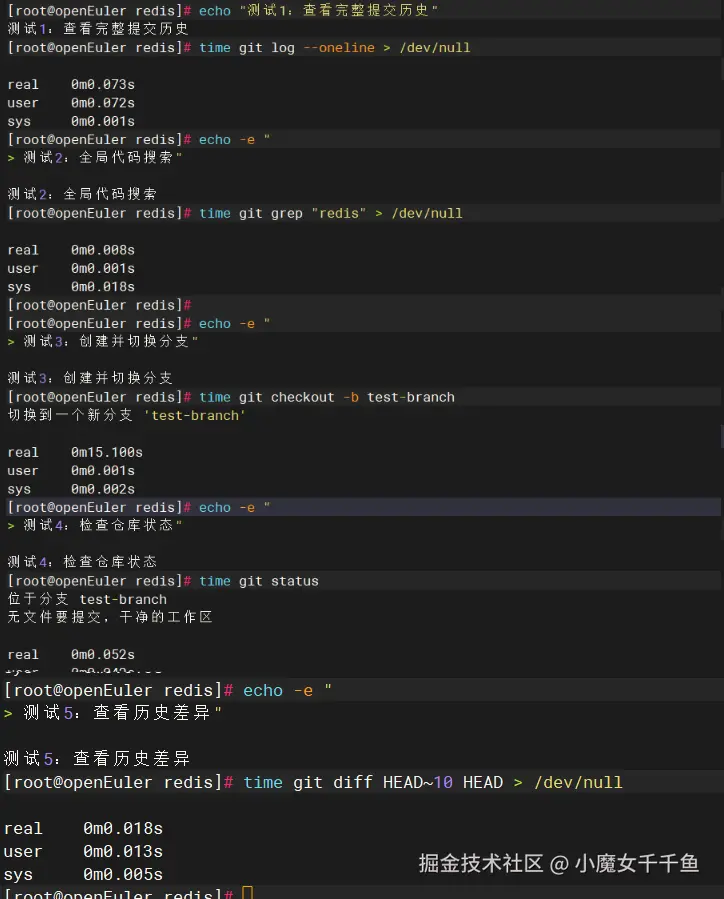Click the real 0m15.100s timing value
This screenshot has height=899, width=724.
coord(107,452)
